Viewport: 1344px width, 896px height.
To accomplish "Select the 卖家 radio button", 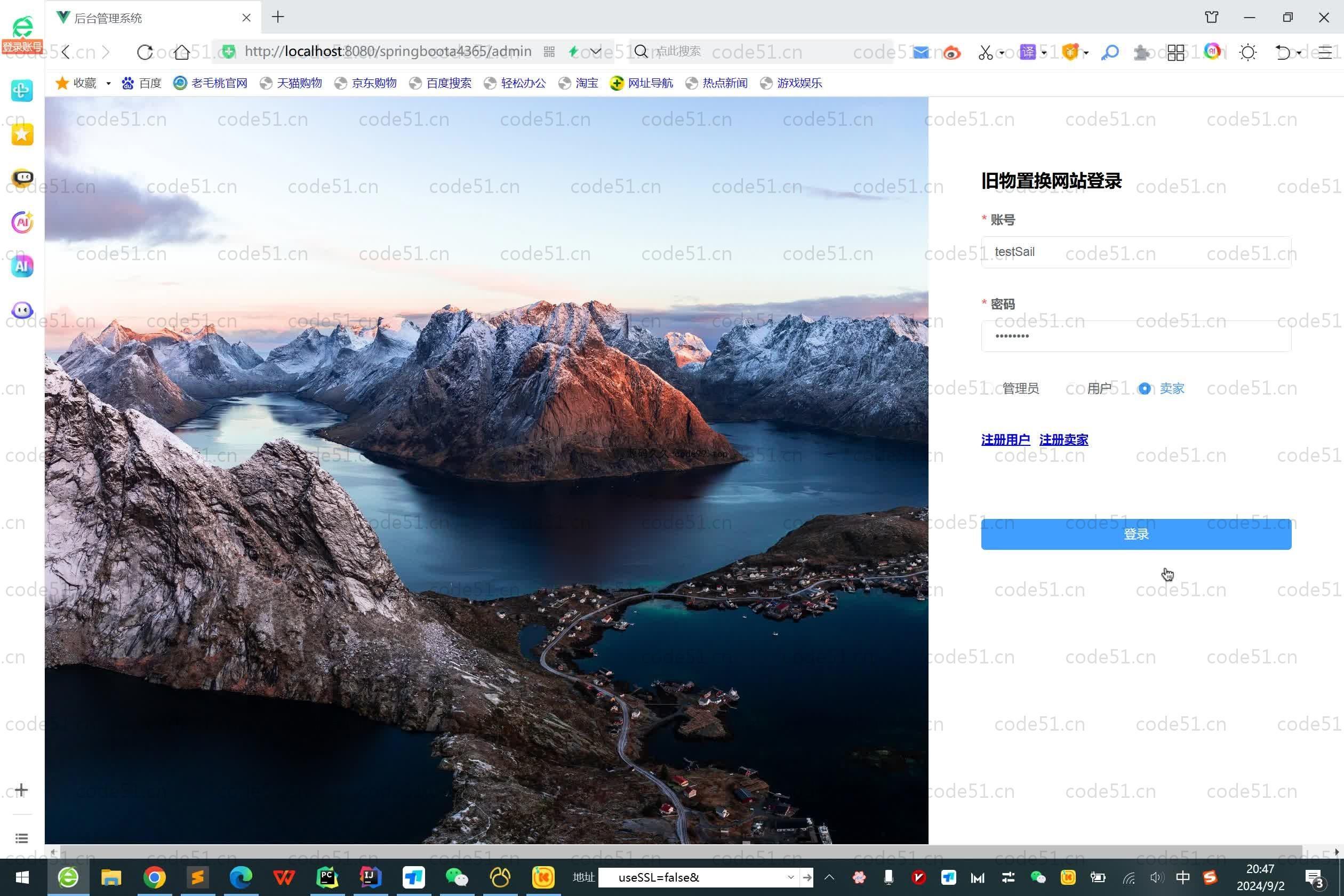I will pyautogui.click(x=1144, y=389).
